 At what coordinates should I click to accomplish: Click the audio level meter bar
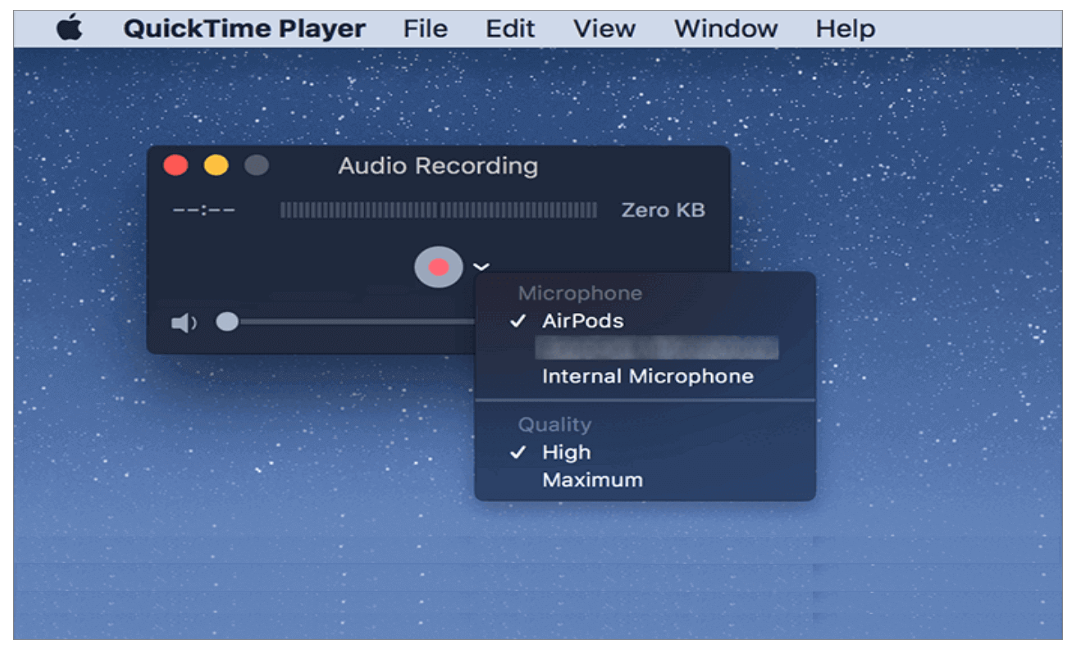pyautogui.click(x=438, y=210)
